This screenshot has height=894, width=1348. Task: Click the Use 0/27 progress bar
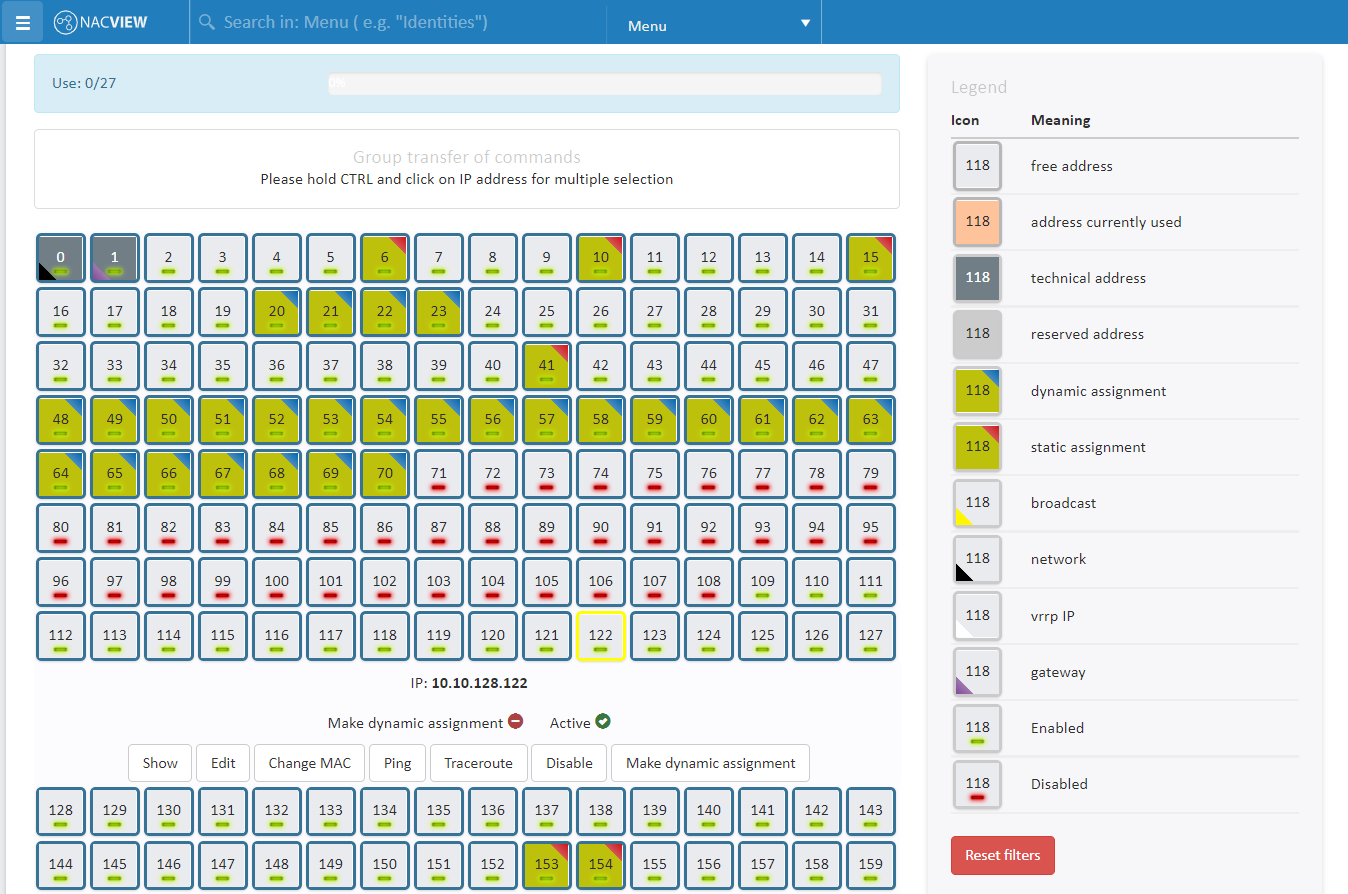(x=604, y=83)
